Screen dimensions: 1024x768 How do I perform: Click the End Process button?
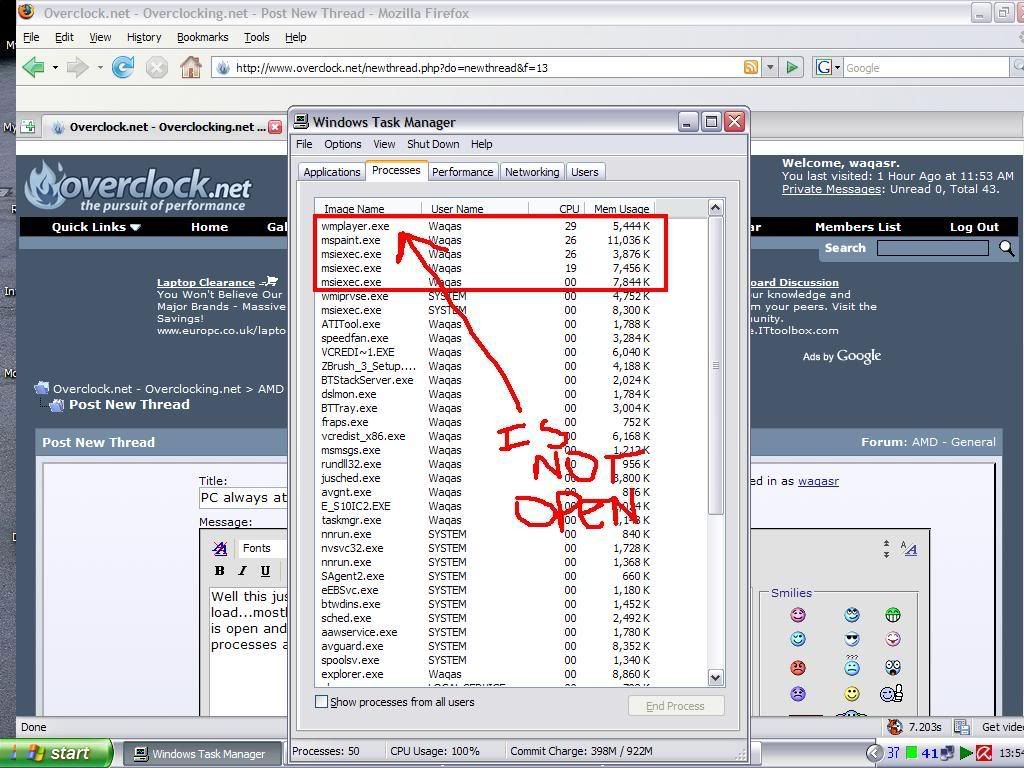675,706
